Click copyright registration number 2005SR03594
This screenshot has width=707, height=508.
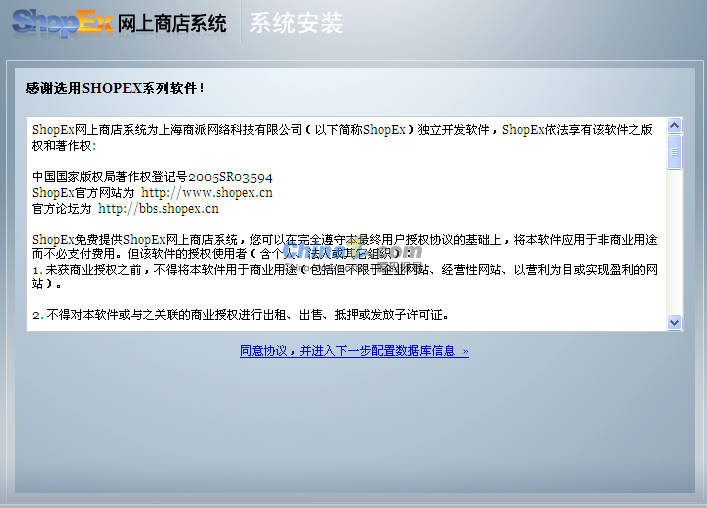pos(230,177)
